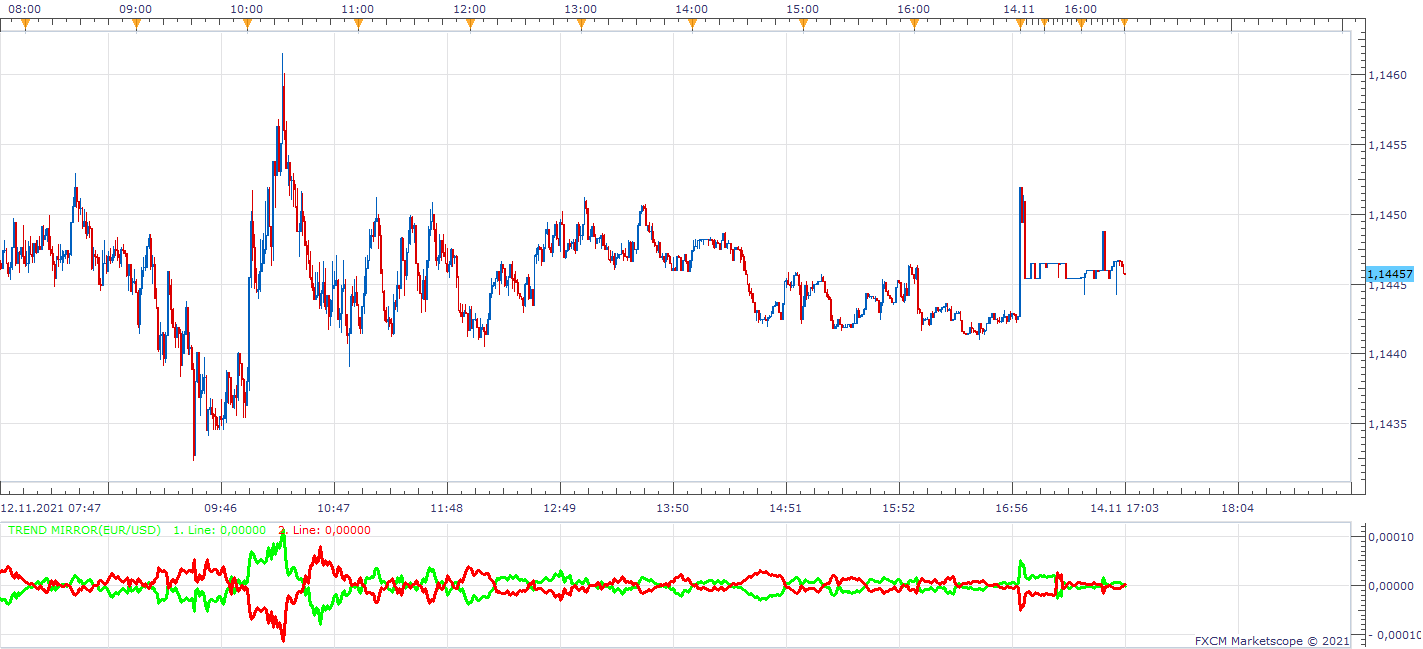Click the 12.11.2021 07:47 date label
Viewport: 1423px width, 649px height.
click(x=51, y=508)
